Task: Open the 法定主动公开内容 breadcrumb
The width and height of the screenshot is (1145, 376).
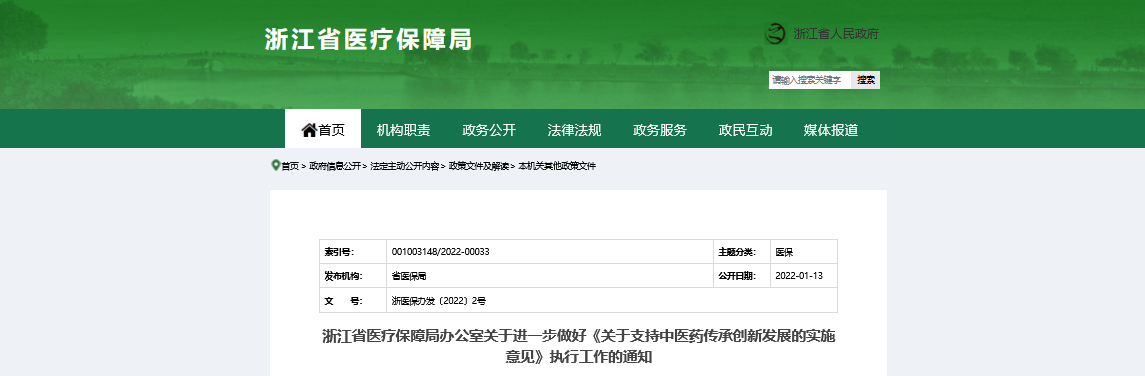Action: click(405, 166)
